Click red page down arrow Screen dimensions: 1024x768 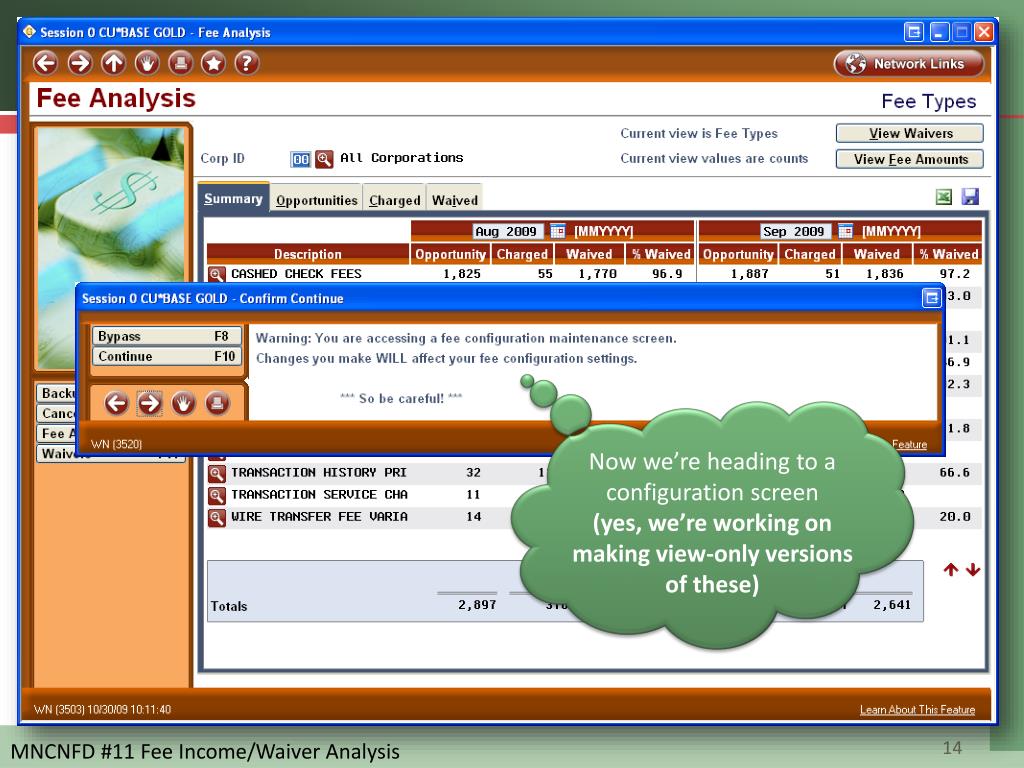click(x=973, y=569)
